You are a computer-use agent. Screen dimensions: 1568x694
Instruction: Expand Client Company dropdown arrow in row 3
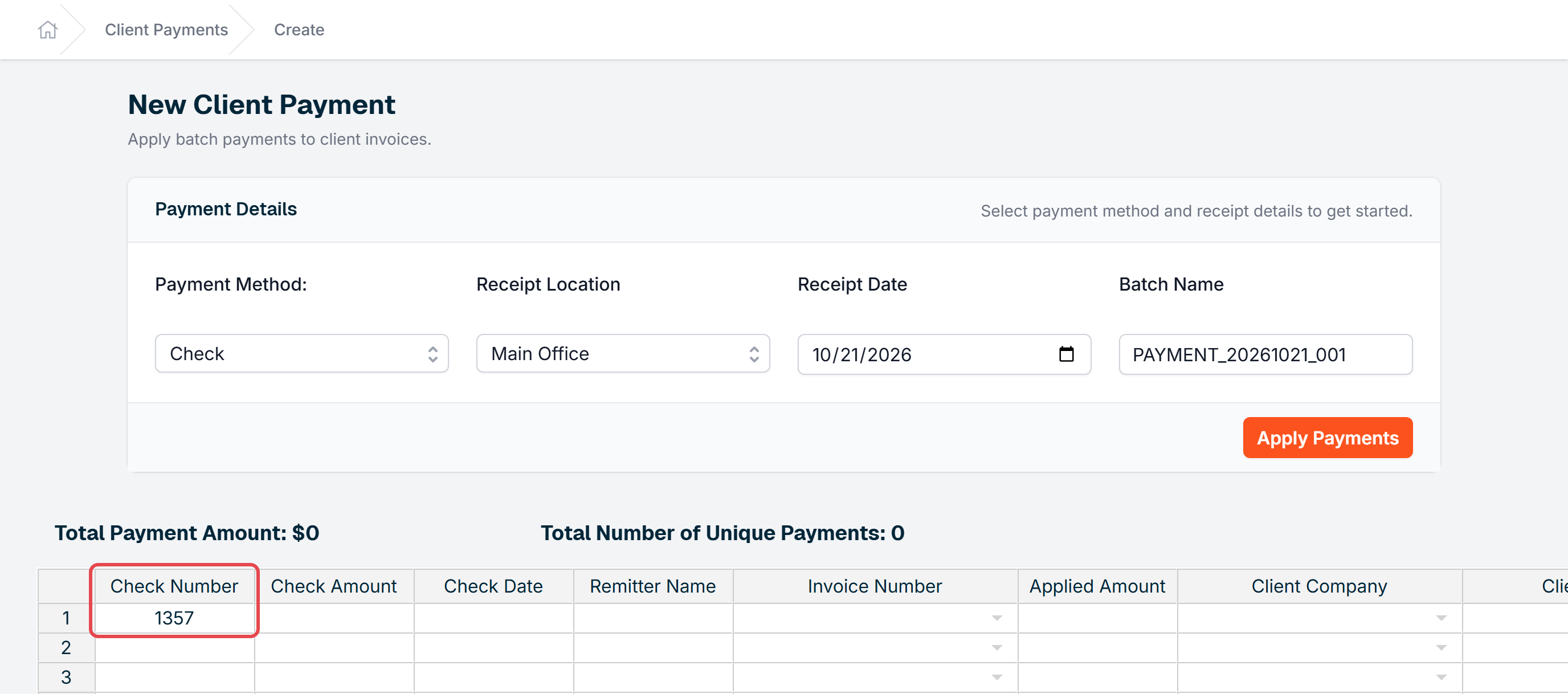[1441, 677]
